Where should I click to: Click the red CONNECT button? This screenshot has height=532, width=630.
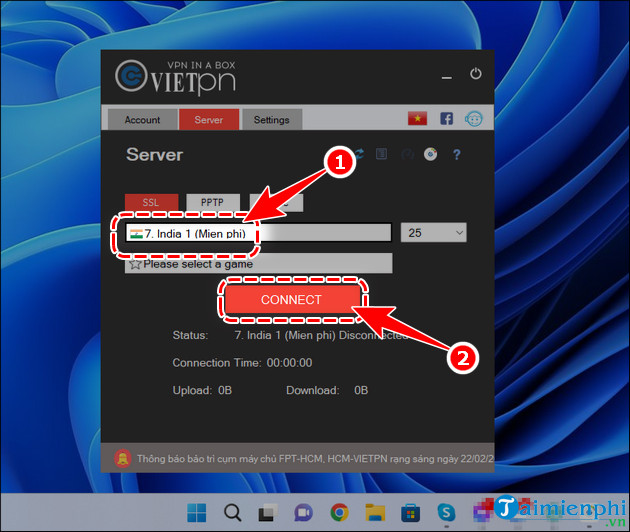coord(292,300)
